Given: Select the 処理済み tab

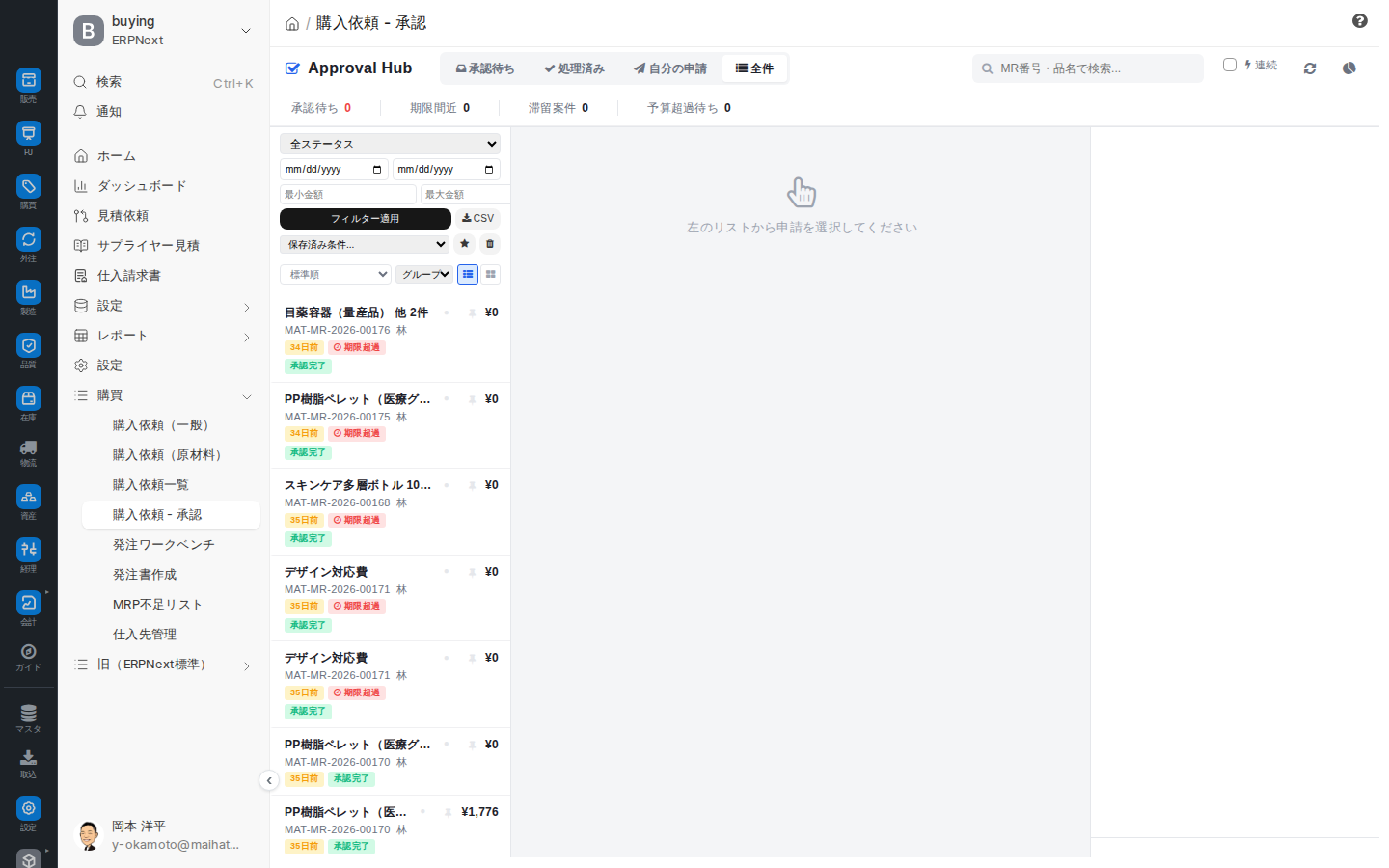Looking at the screenshot, I should (x=574, y=68).
